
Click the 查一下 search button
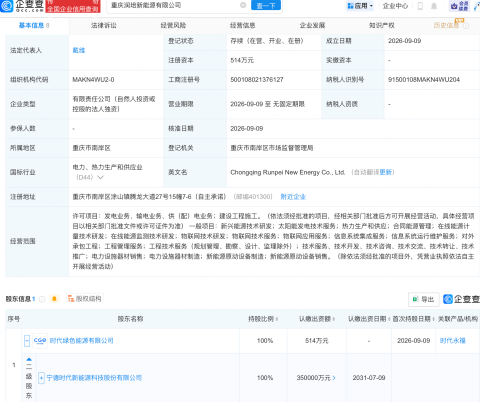click(266, 5)
